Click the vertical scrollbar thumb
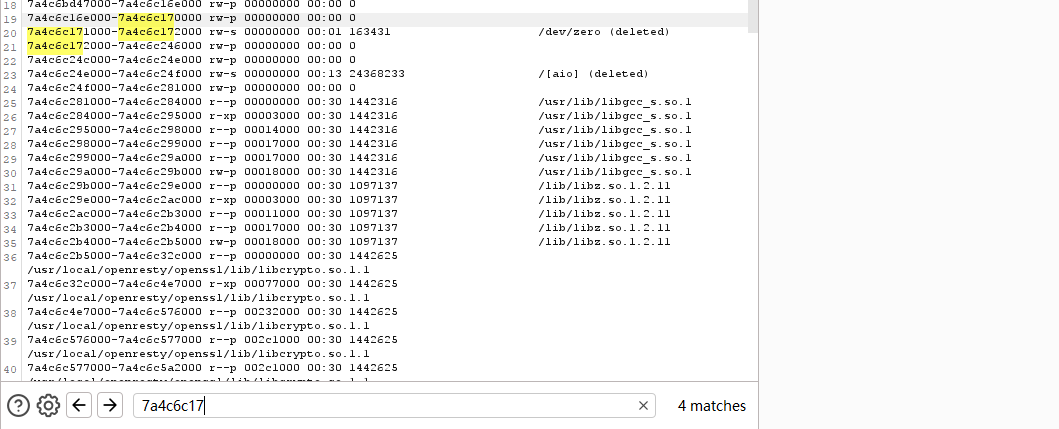Viewport: 1059px width, 429px height. 752,15
